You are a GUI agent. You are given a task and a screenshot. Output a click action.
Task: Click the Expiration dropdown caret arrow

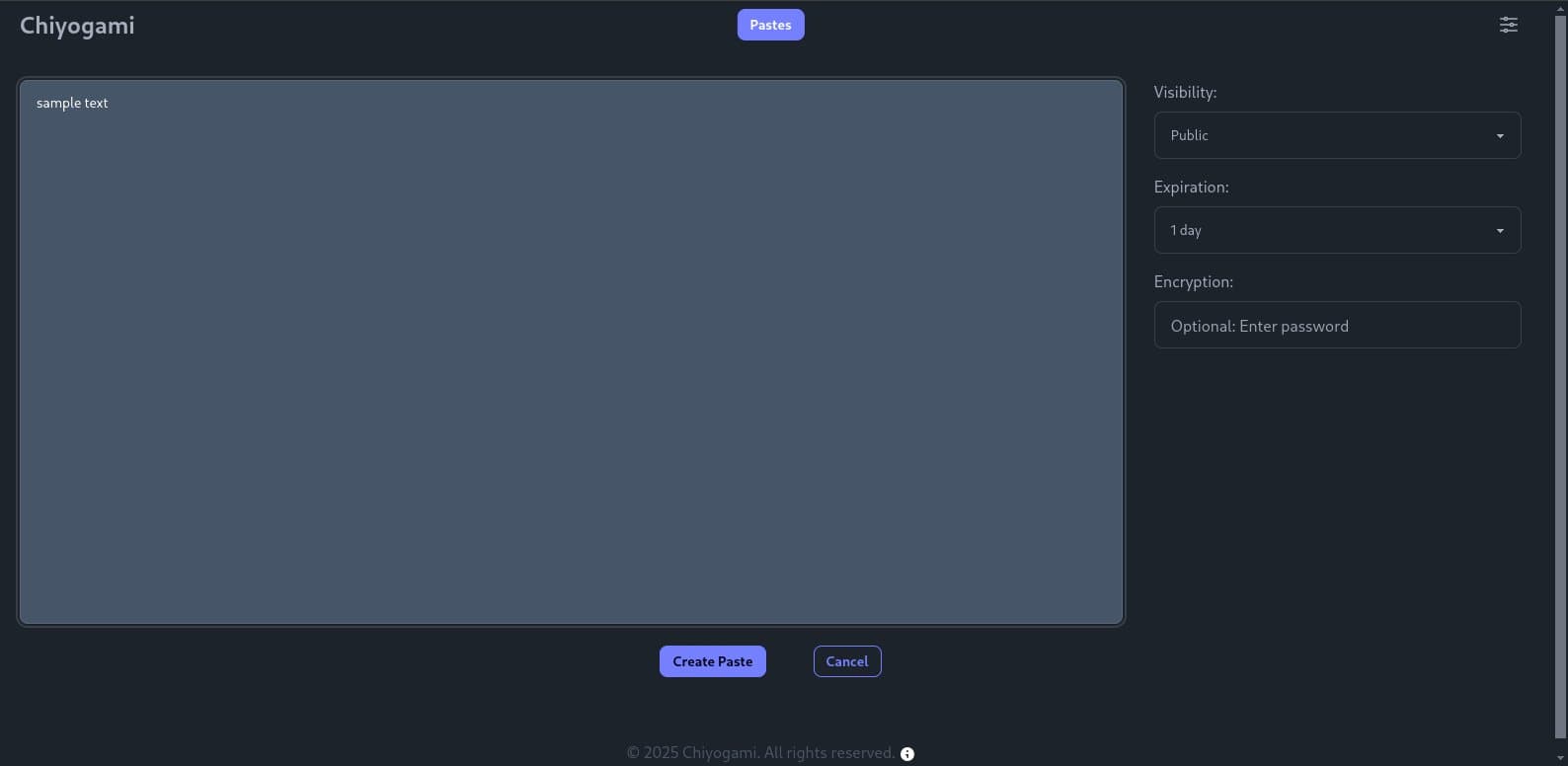coord(1499,231)
